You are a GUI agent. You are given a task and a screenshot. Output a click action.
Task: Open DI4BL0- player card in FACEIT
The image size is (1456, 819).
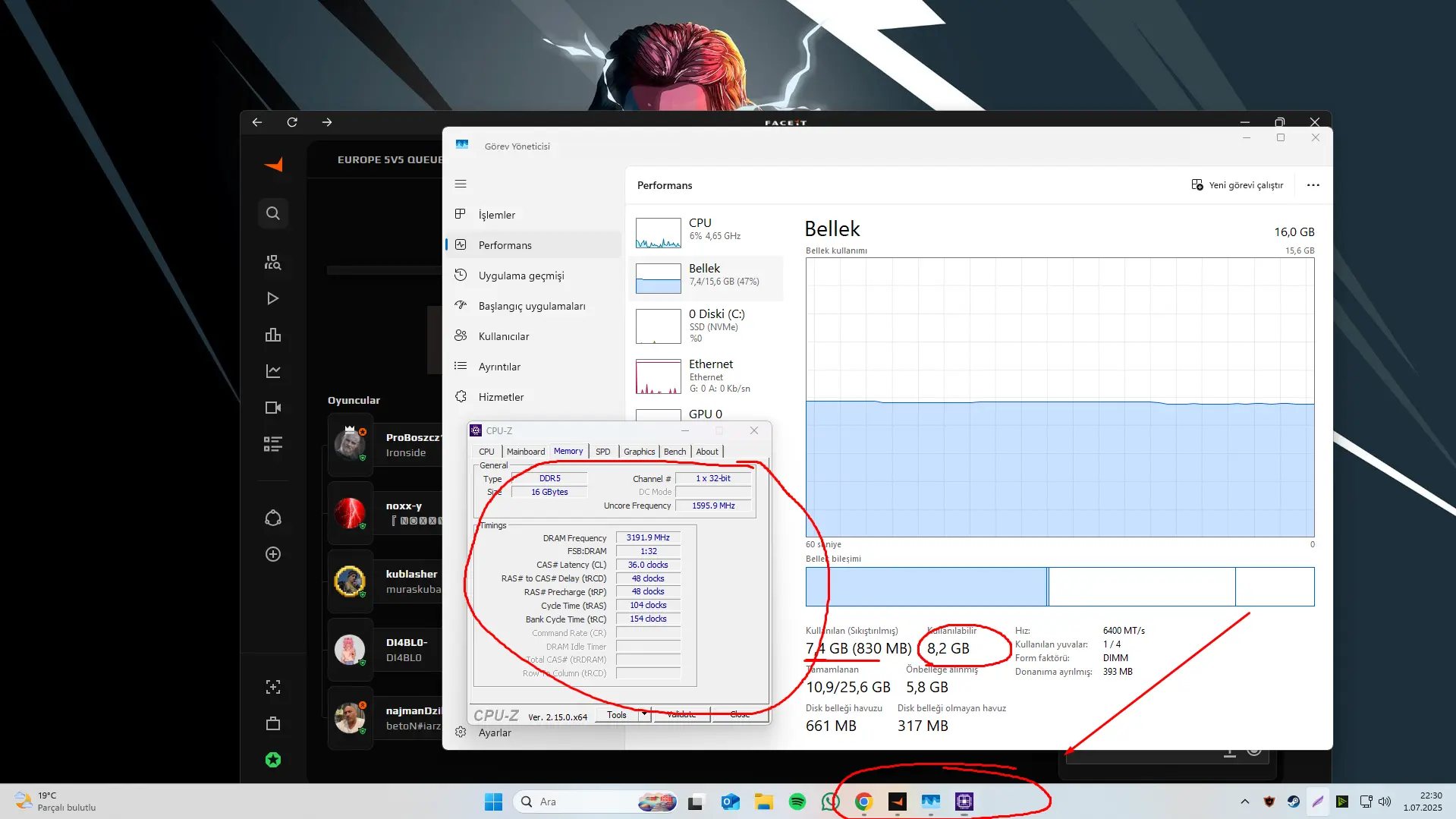point(385,650)
